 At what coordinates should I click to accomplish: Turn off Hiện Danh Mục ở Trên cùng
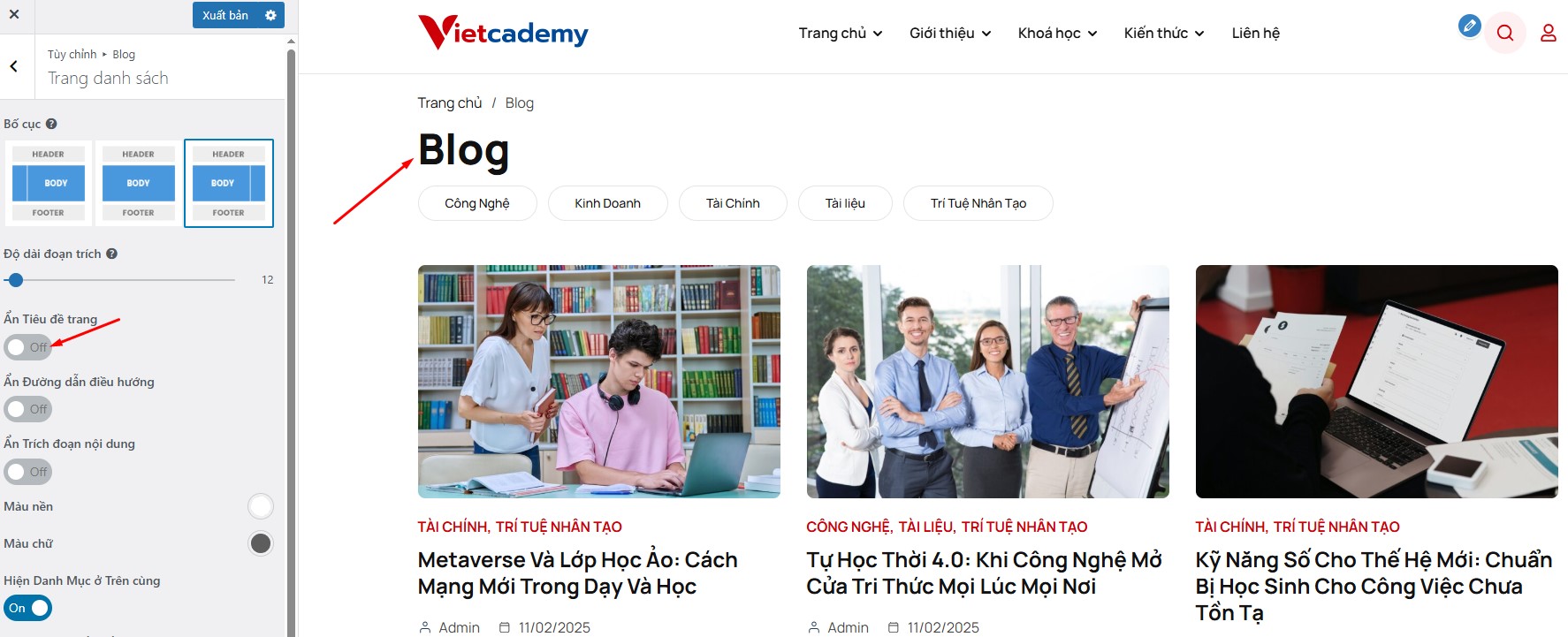[x=28, y=608]
